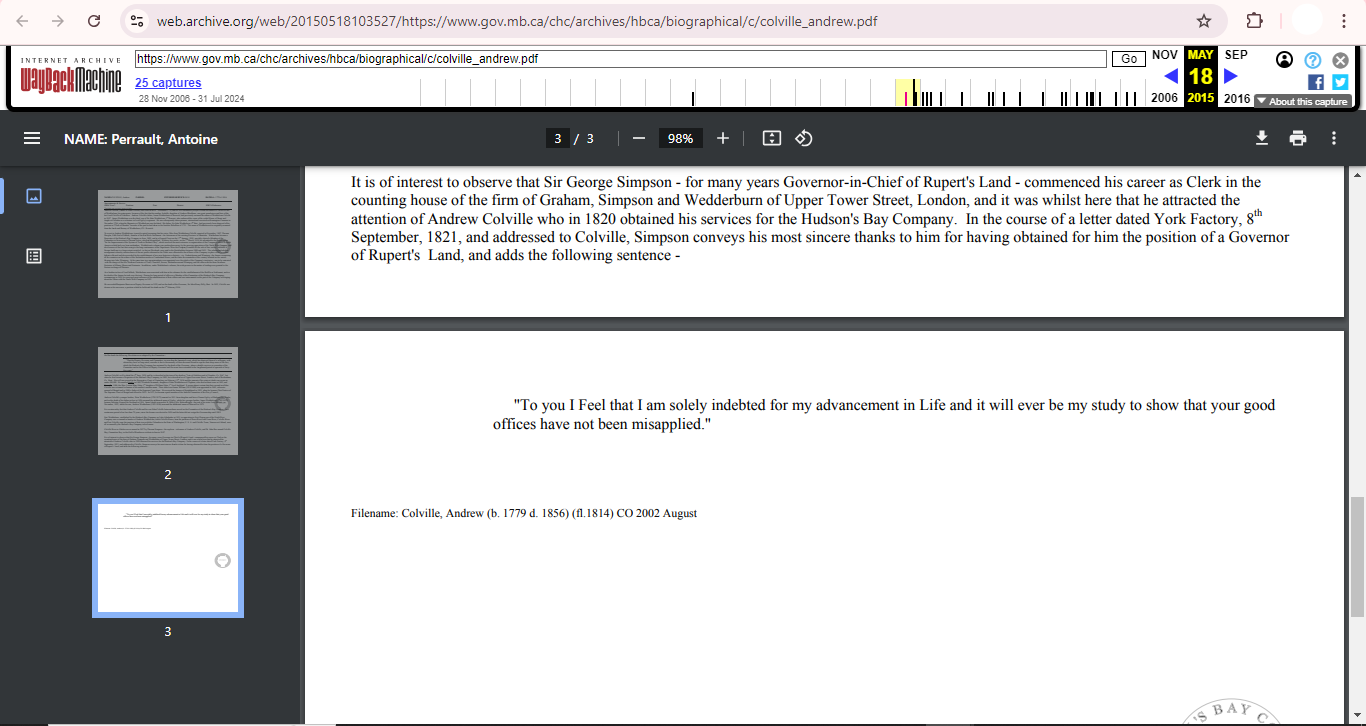Select NOV 2006 previous capture month
Image resolution: width=1366 pixels, height=726 pixels.
(1164, 55)
